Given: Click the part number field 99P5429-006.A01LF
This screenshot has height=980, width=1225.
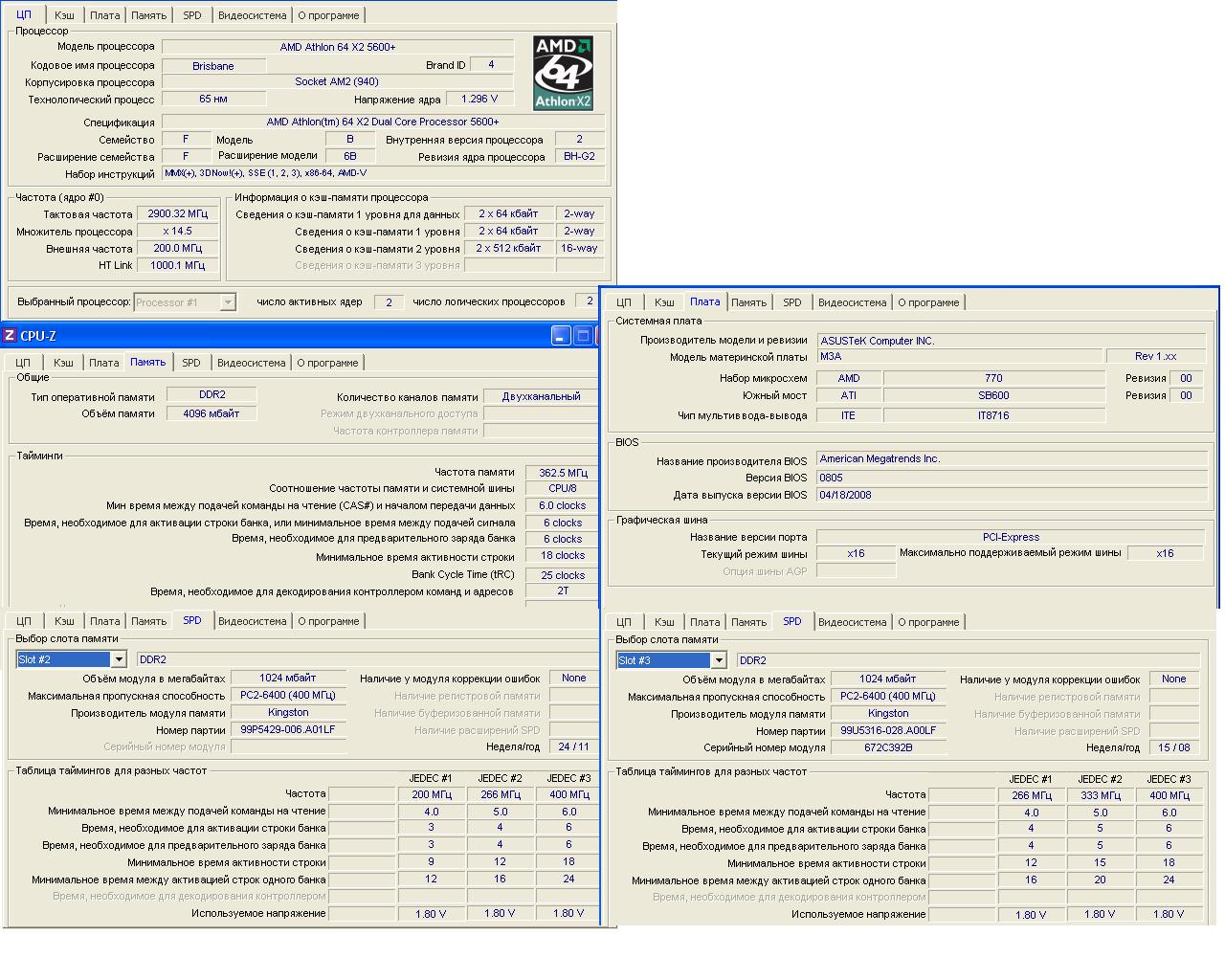Looking at the screenshot, I should click(x=287, y=729).
